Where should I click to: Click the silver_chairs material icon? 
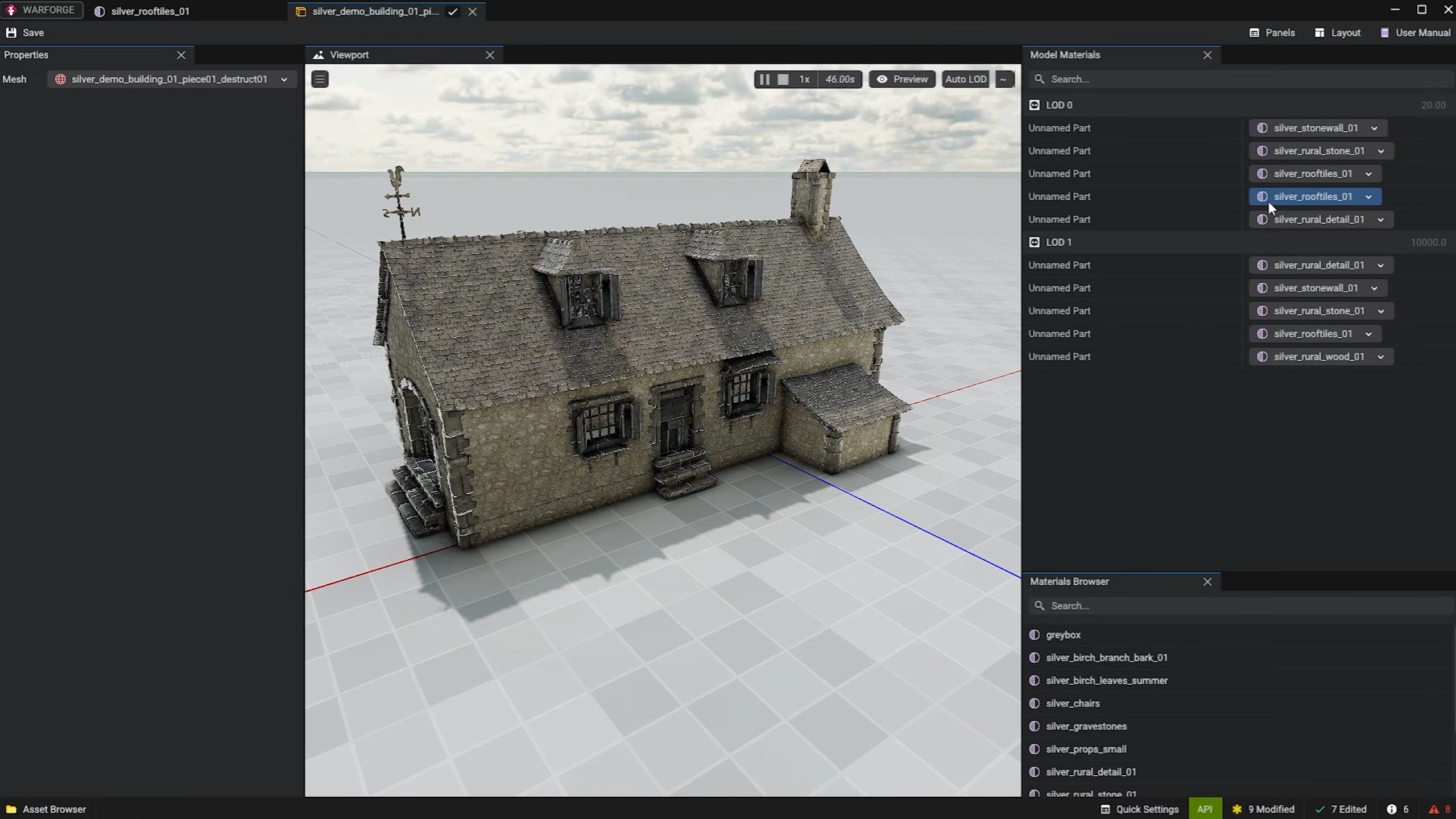click(x=1035, y=704)
